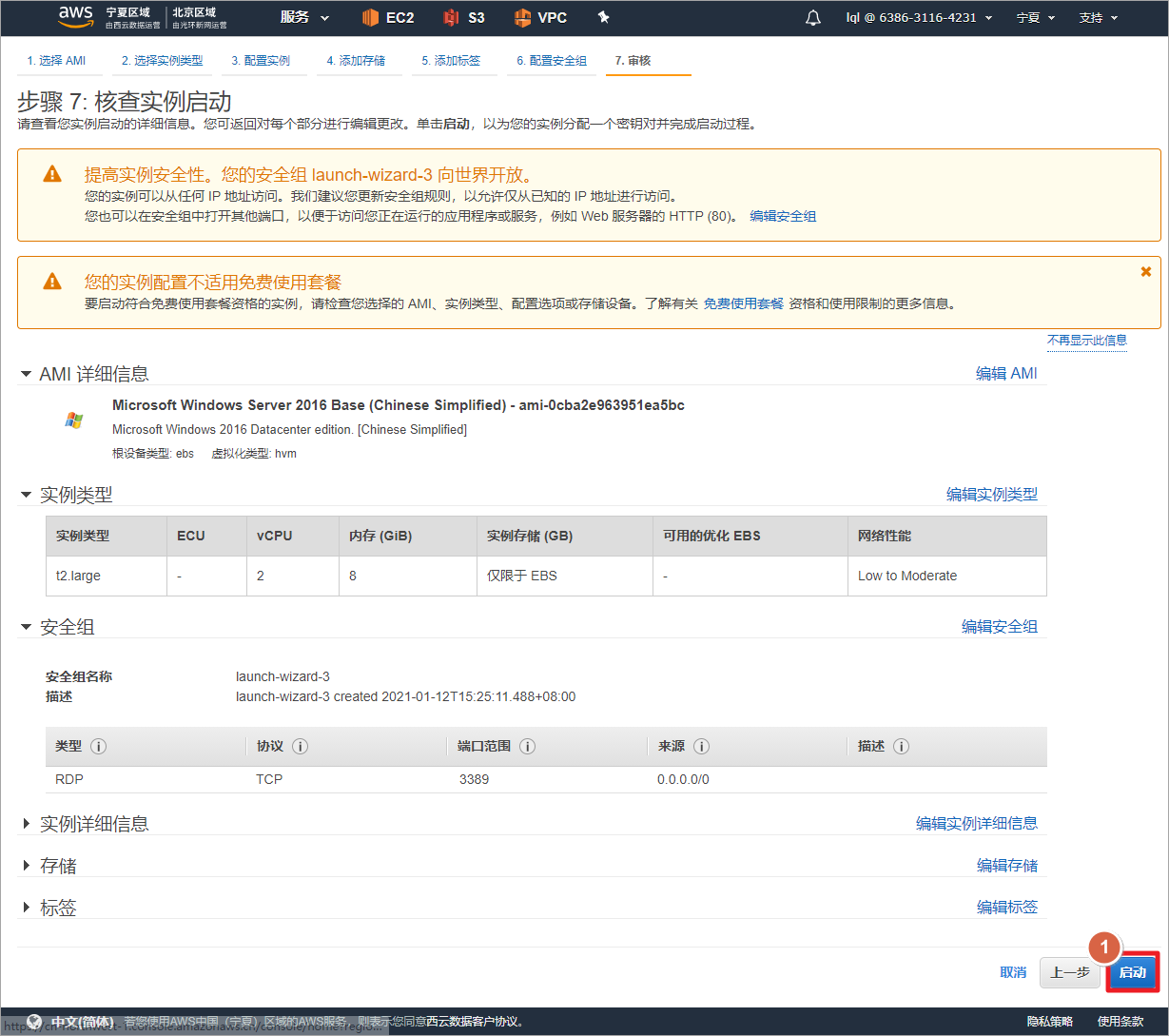Click 编辑标签 link

pos(1007,908)
